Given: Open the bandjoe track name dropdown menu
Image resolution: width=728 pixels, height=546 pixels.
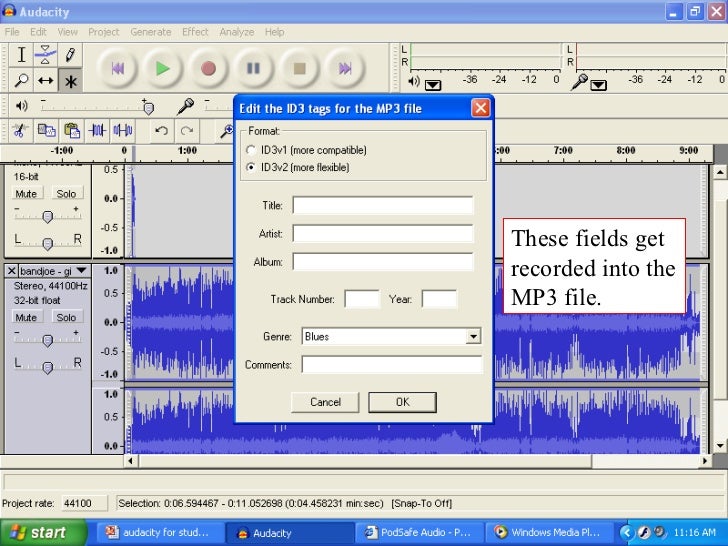Looking at the screenshot, I should 82,270.
